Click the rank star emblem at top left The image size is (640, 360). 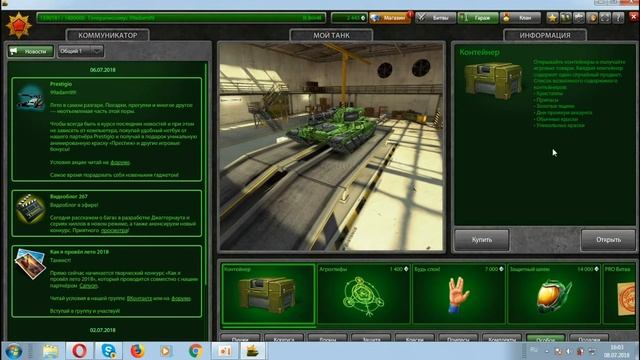(18, 26)
